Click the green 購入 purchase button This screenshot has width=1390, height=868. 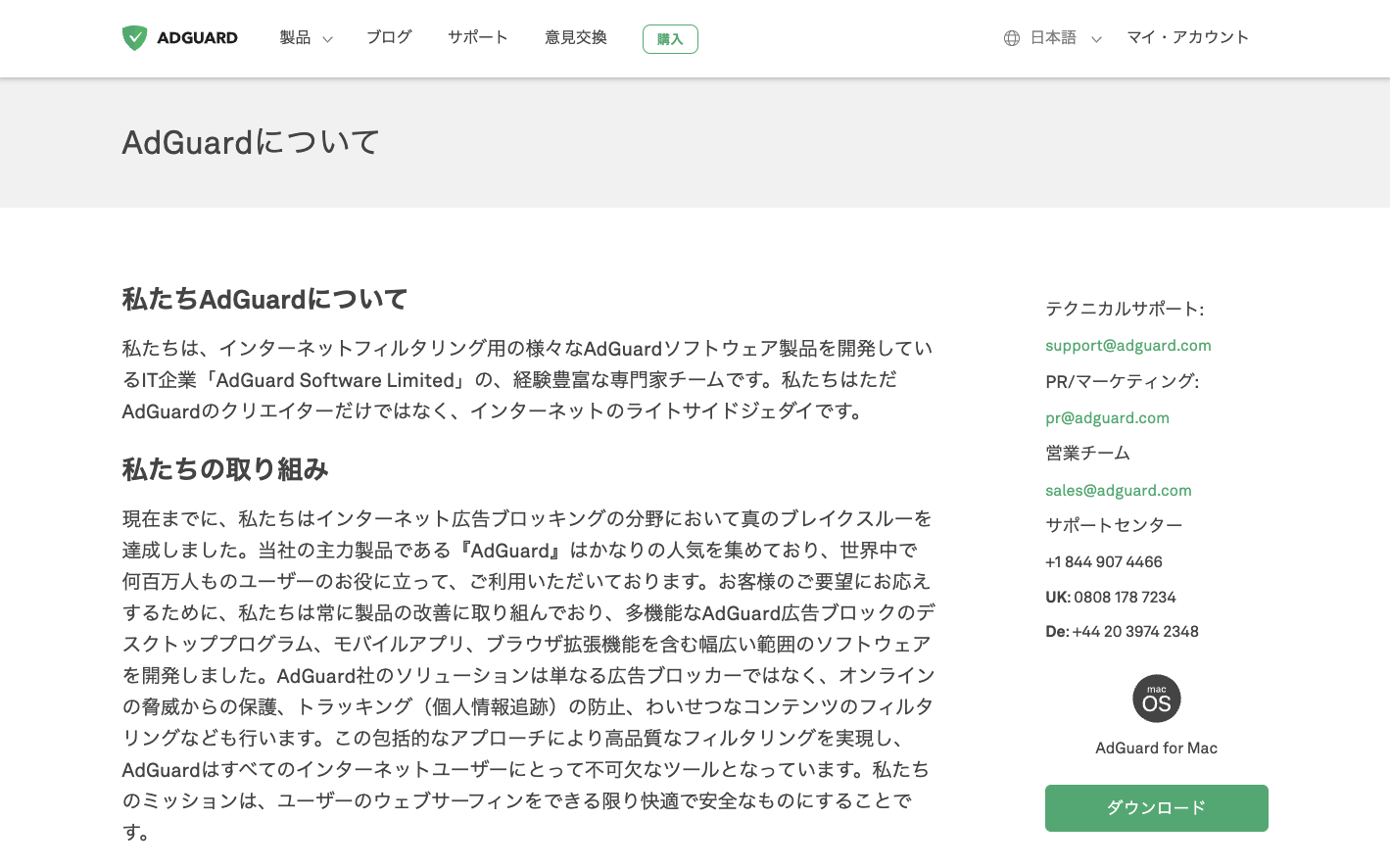(x=670, y=39)
